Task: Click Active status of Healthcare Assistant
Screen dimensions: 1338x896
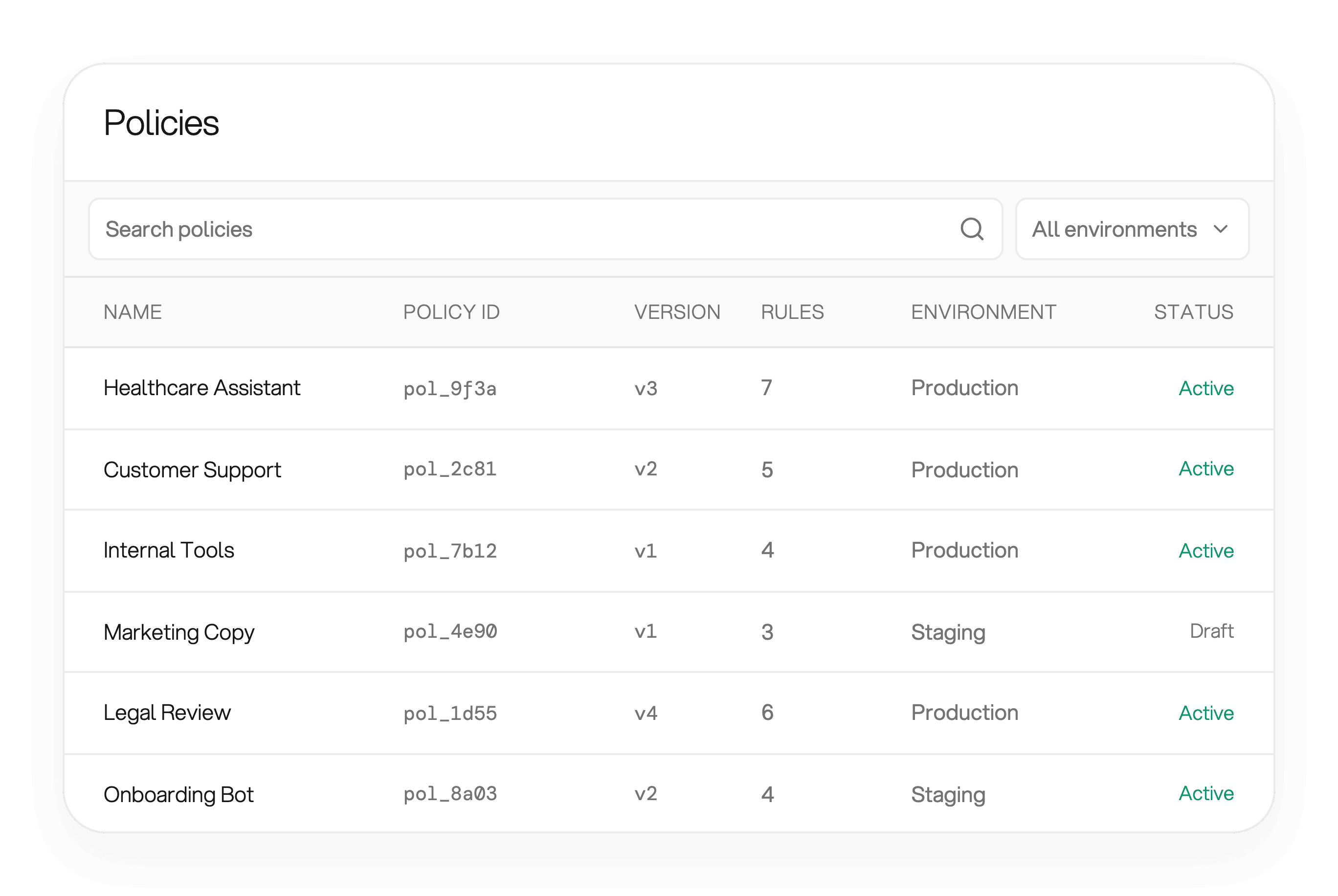Action: point(1206,388)
